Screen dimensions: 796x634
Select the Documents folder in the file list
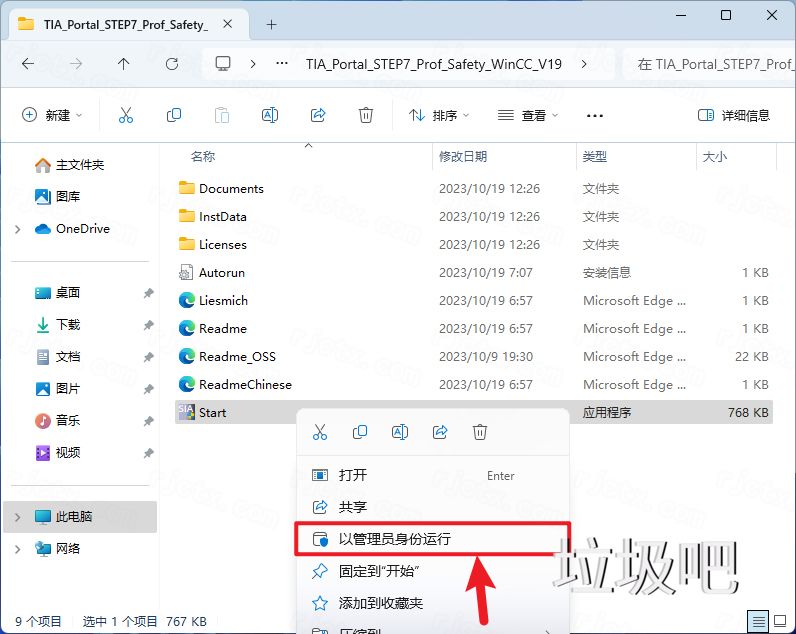pos(221,189)
